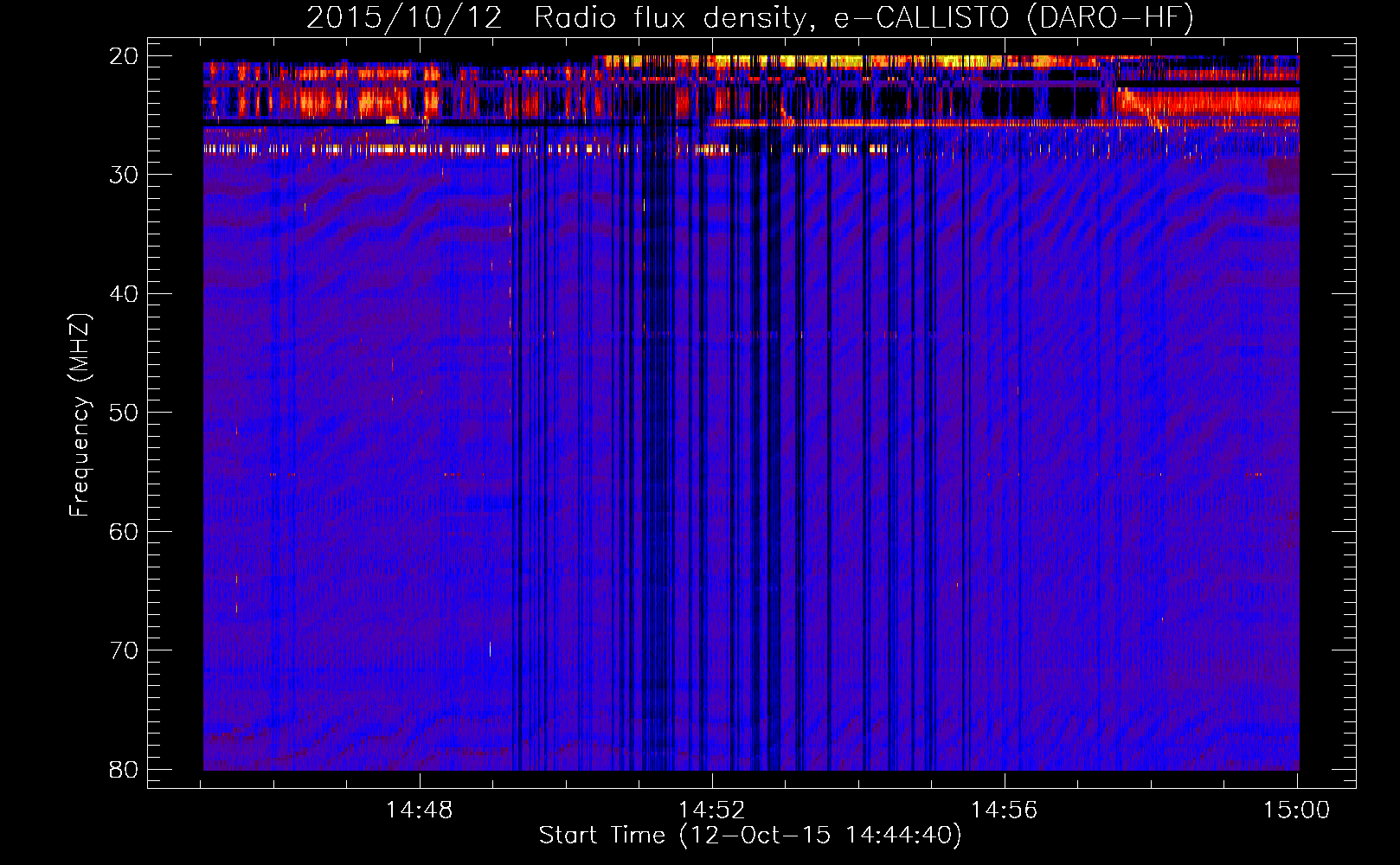Click the 30 frequency tick label

coord(125,175)
